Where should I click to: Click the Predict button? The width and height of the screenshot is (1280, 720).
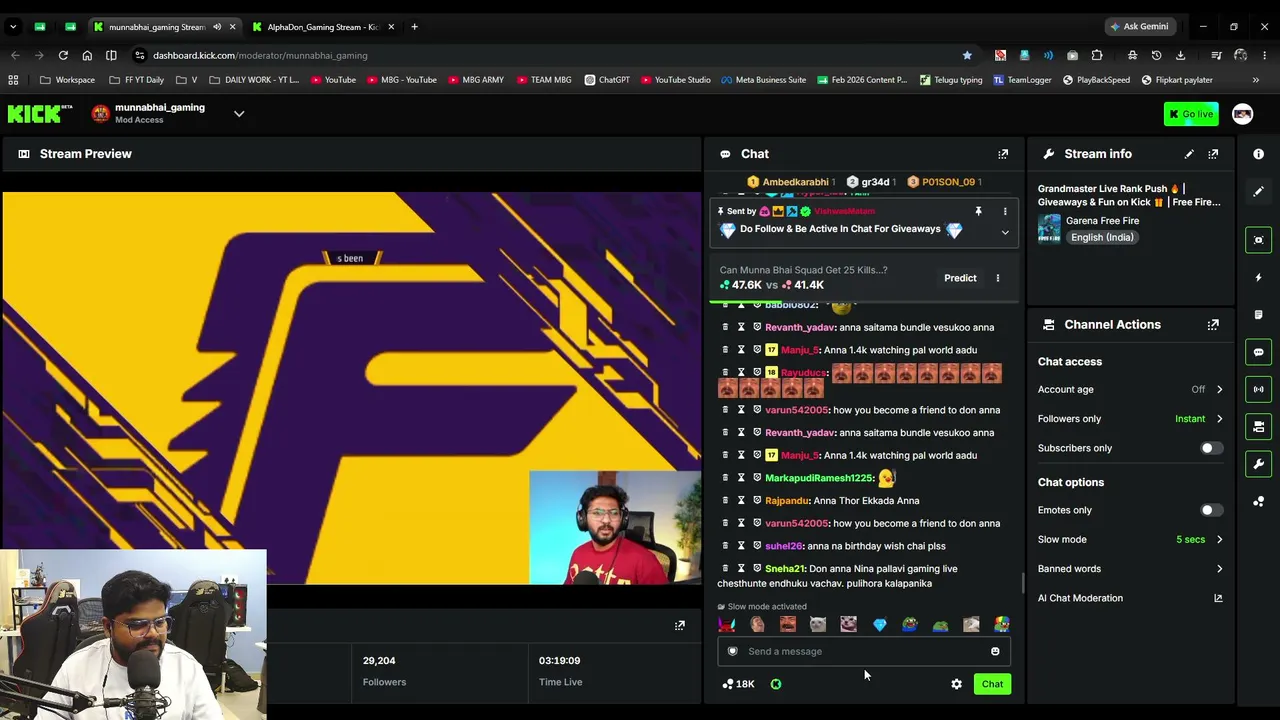[960, 278]
